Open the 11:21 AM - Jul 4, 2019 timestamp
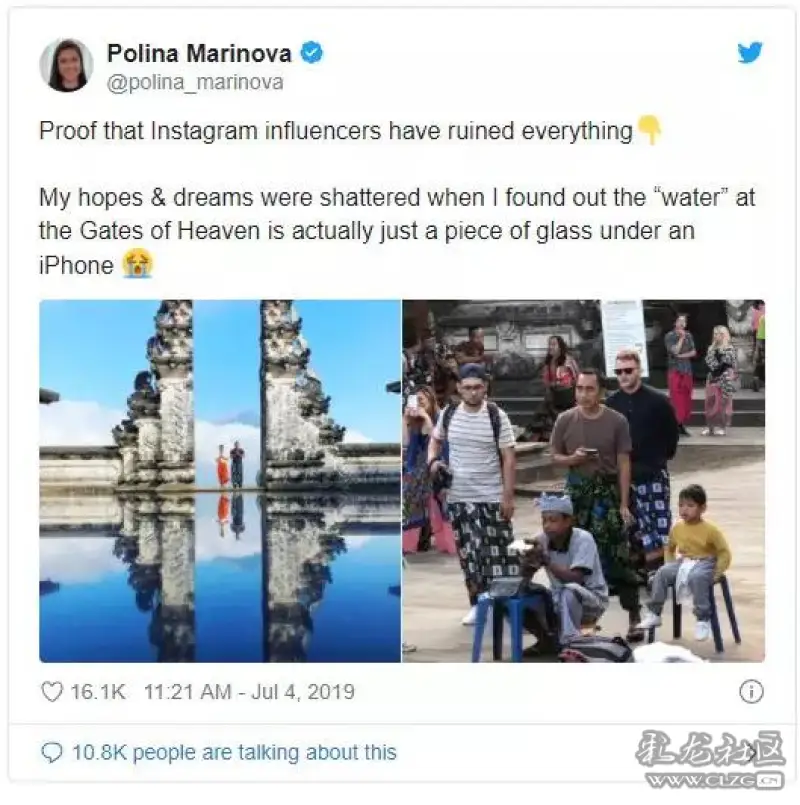Viewport: 800px width, 805px height. tap(249, 692)
